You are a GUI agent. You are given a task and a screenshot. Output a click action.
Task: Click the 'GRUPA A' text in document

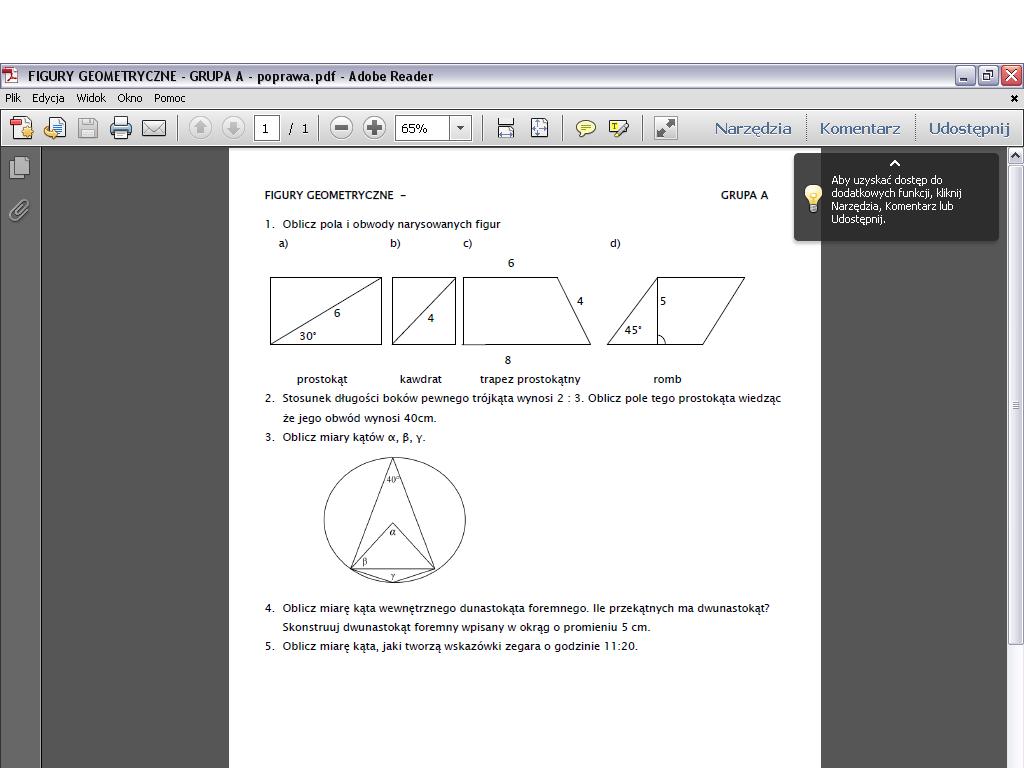(x=744, y=195)
